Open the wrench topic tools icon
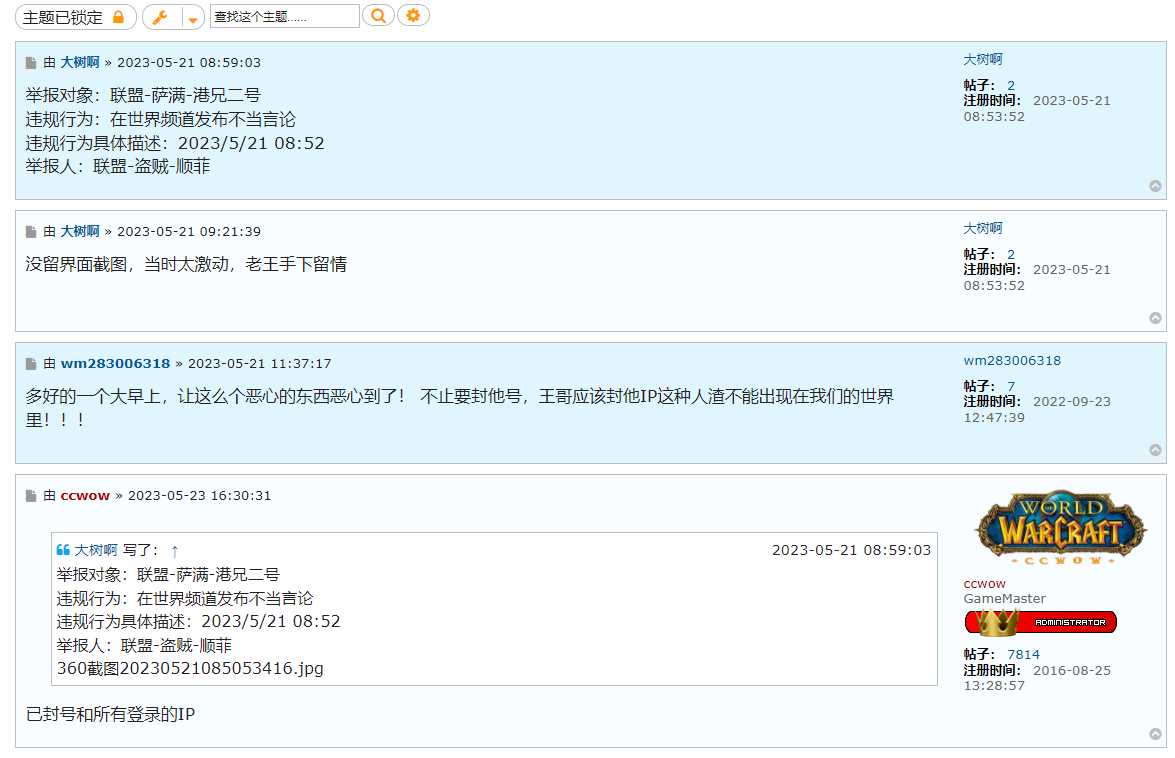The height and width of the screenshot is (758, 1175). click(159, 16)
